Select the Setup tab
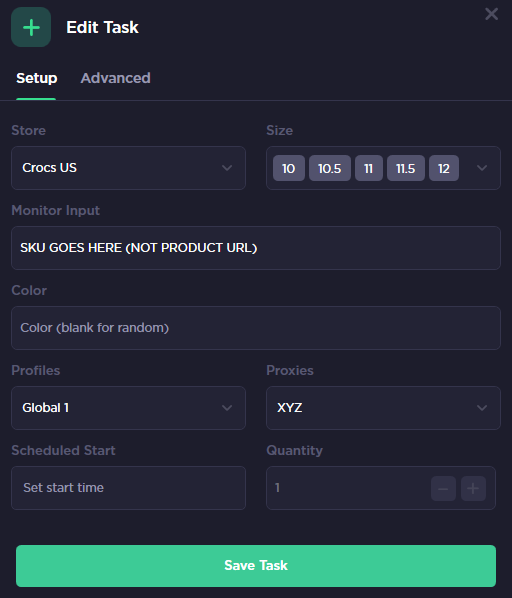The height and width of the screenshot is (598, 512). [37, 78]
